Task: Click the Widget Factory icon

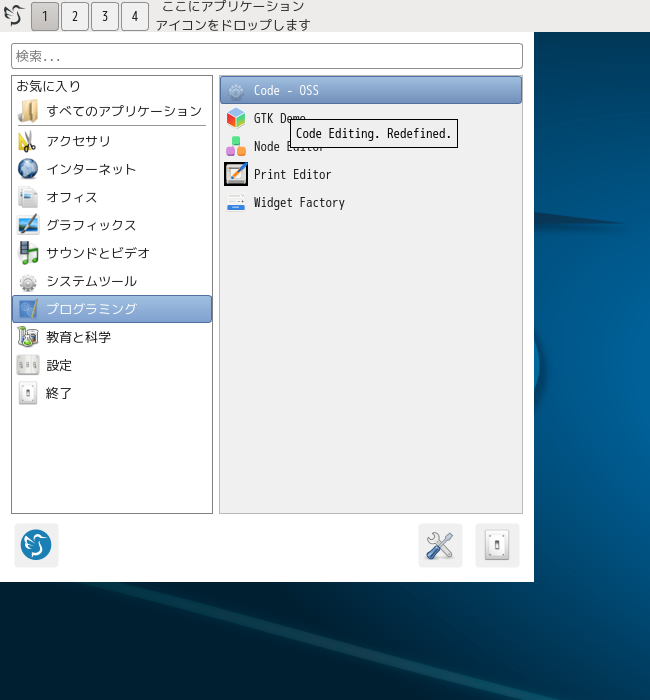Action: click(x=236, y=202)
